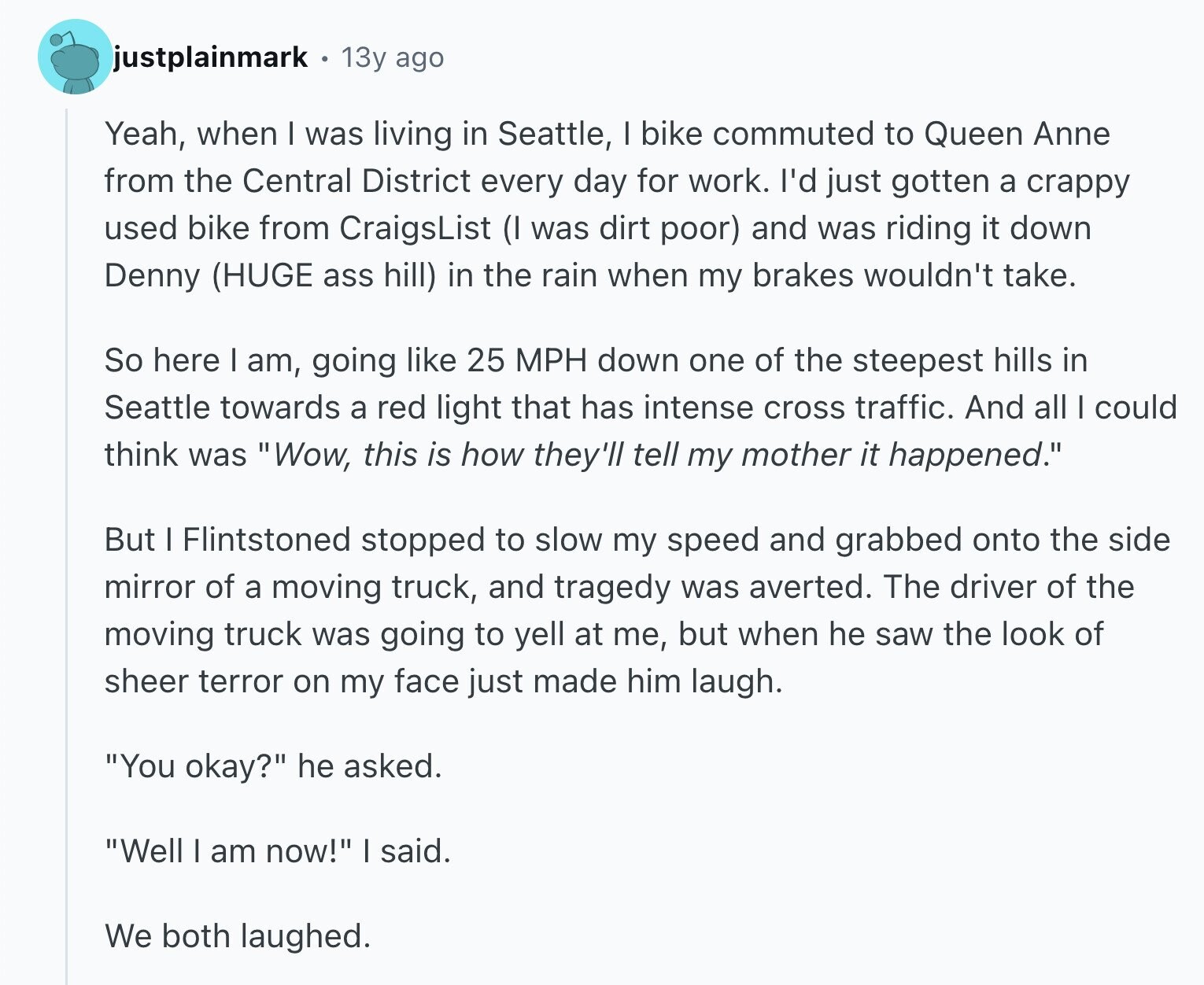Click the dot separator beside the username
Image resolution: width=1204 pixels, height=985 pixels.
coord(324,58)
